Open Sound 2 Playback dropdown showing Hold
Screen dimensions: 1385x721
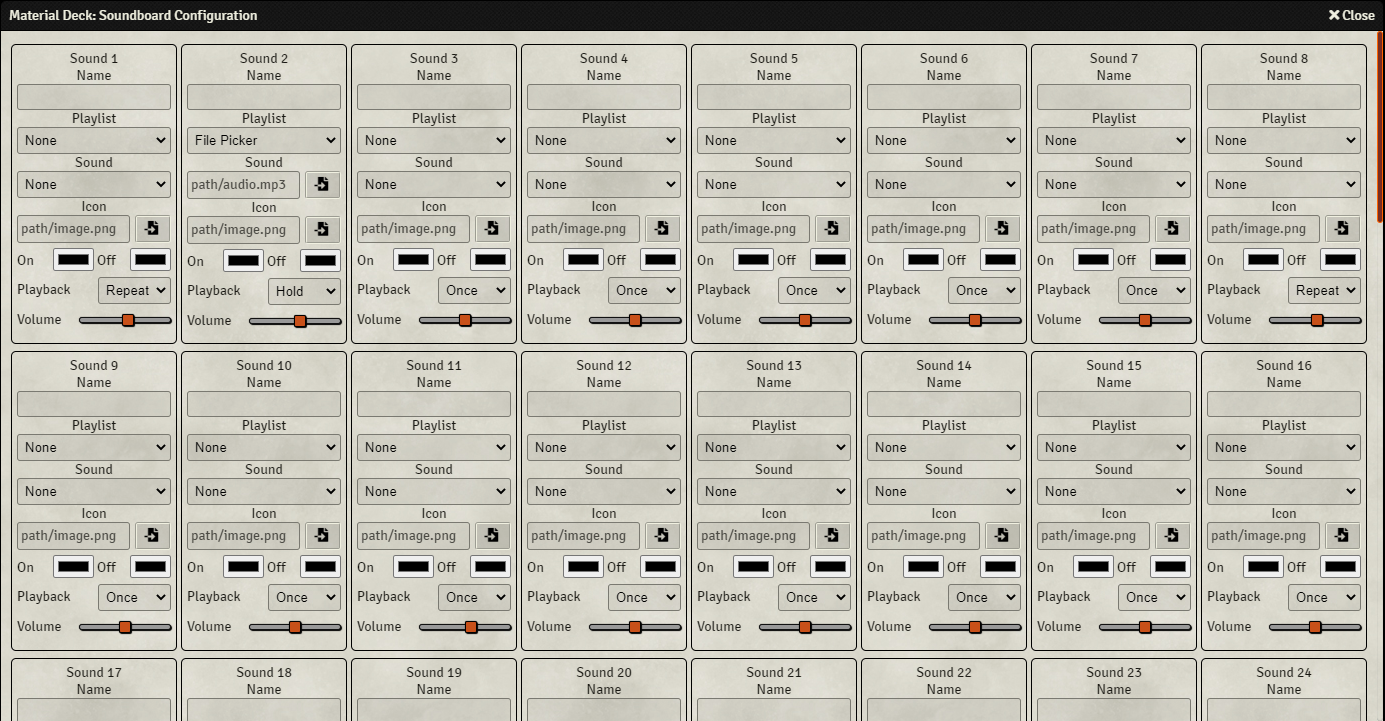click(304, 291)
